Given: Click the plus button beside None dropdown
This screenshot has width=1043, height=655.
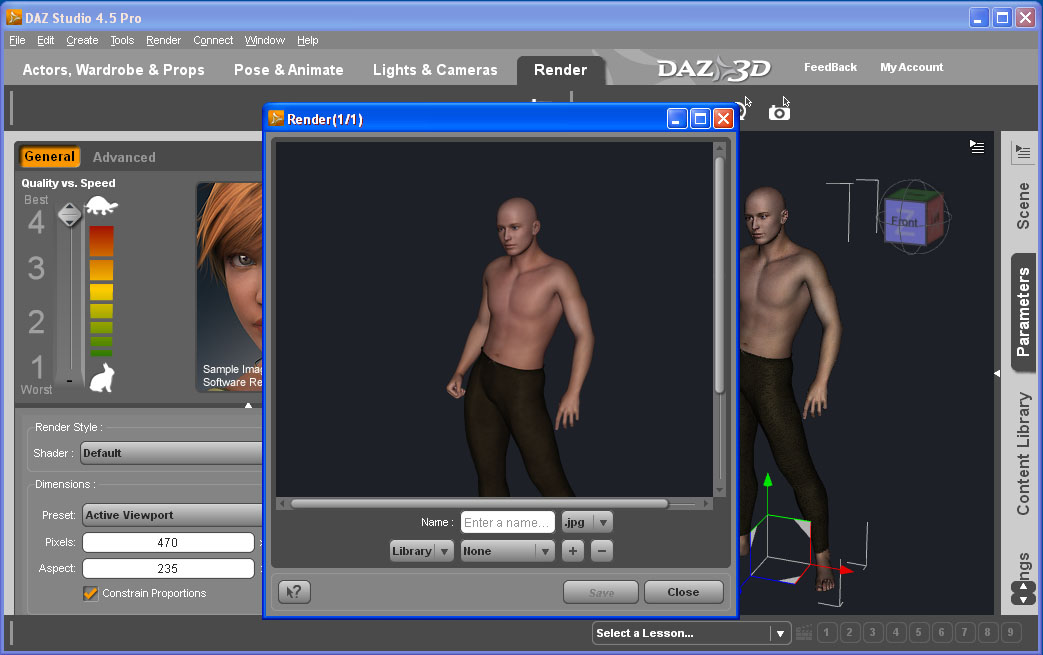Looking at the screenshot, I should point(572,551).
